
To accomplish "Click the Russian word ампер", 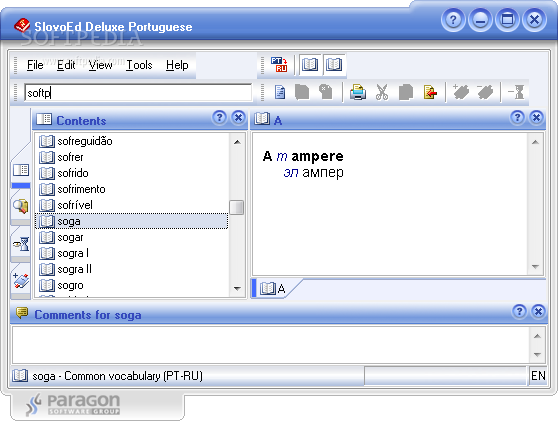I will [323, 172].
